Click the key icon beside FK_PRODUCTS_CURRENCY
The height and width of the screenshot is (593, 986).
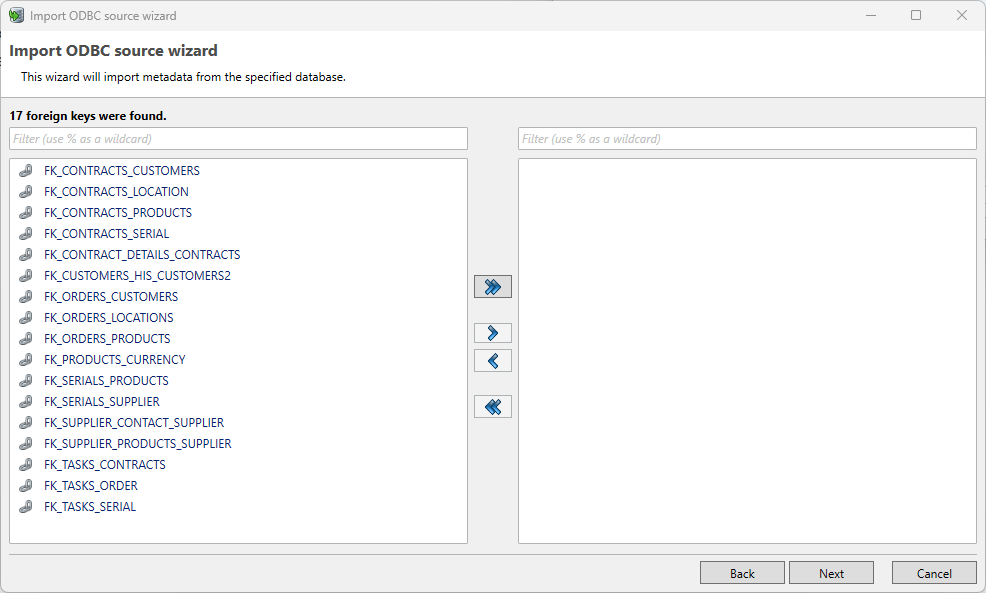[25, 359]
